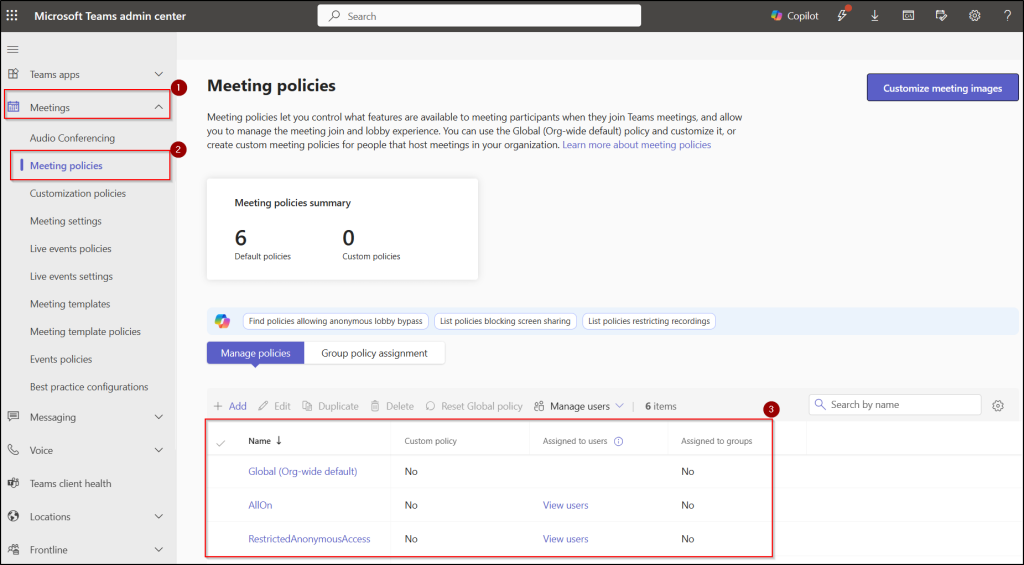Click the Teams apps sidebar icon
The image size is (1024, 565).
coord(13,74)
